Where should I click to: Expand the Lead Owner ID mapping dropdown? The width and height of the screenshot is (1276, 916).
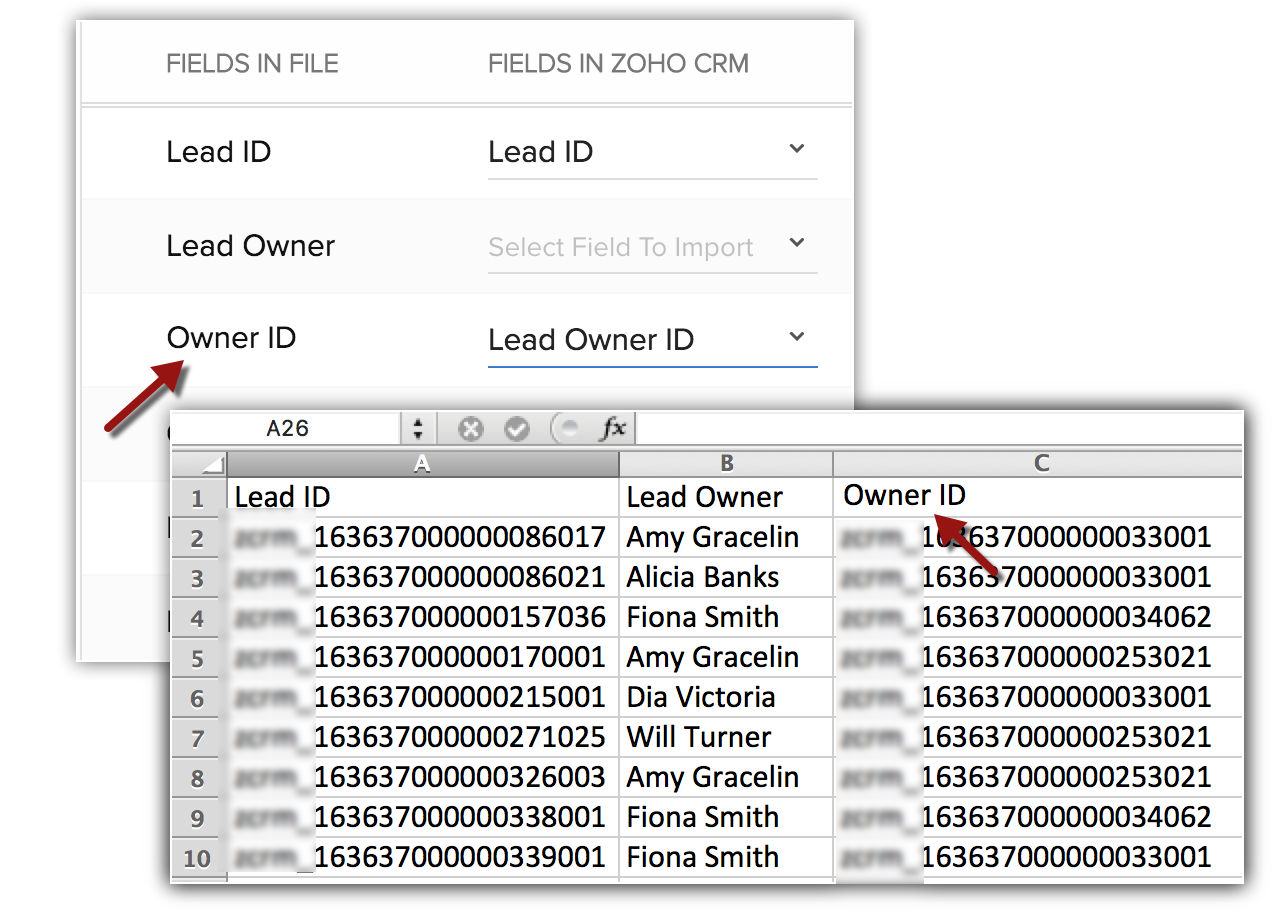tap(796, 338)
